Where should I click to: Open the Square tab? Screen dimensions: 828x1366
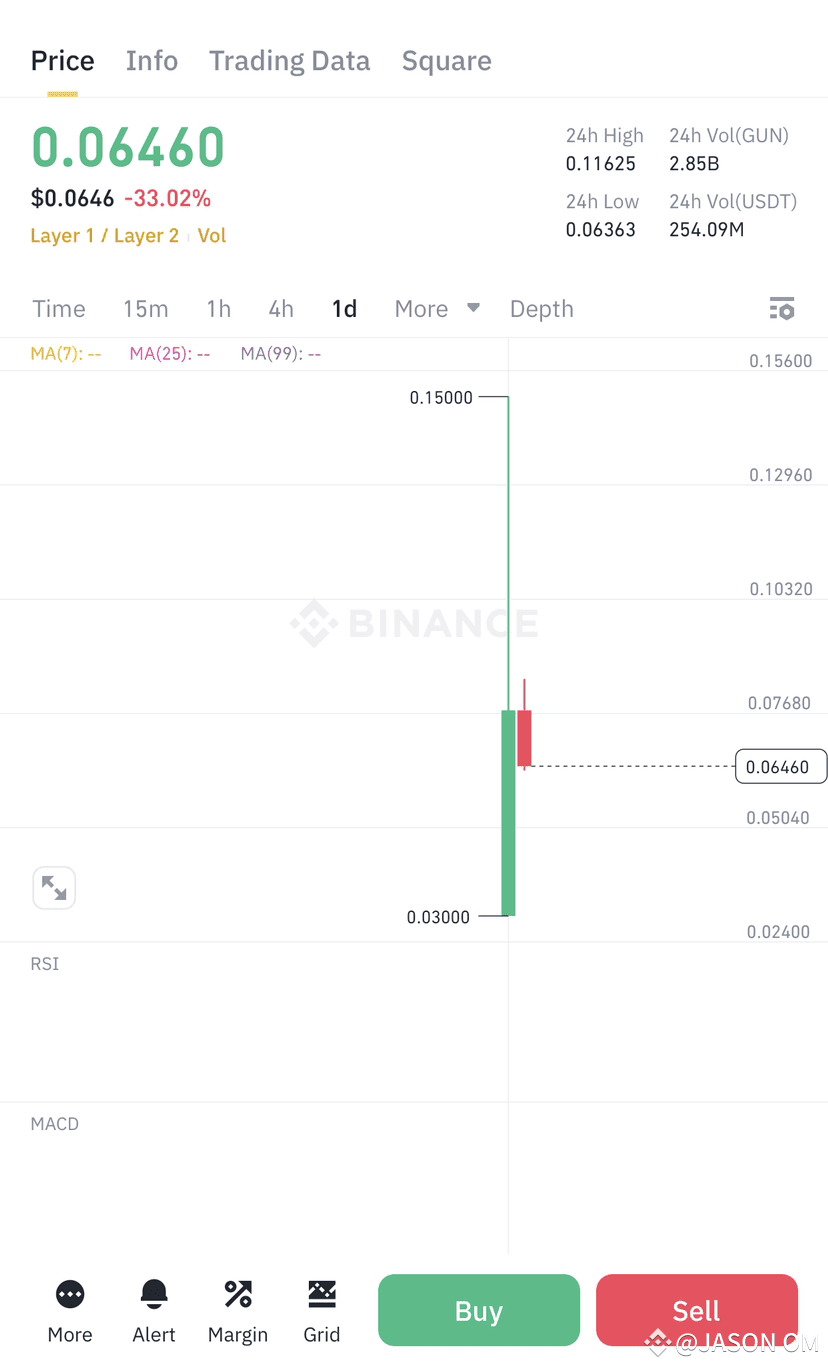(446, 61)
